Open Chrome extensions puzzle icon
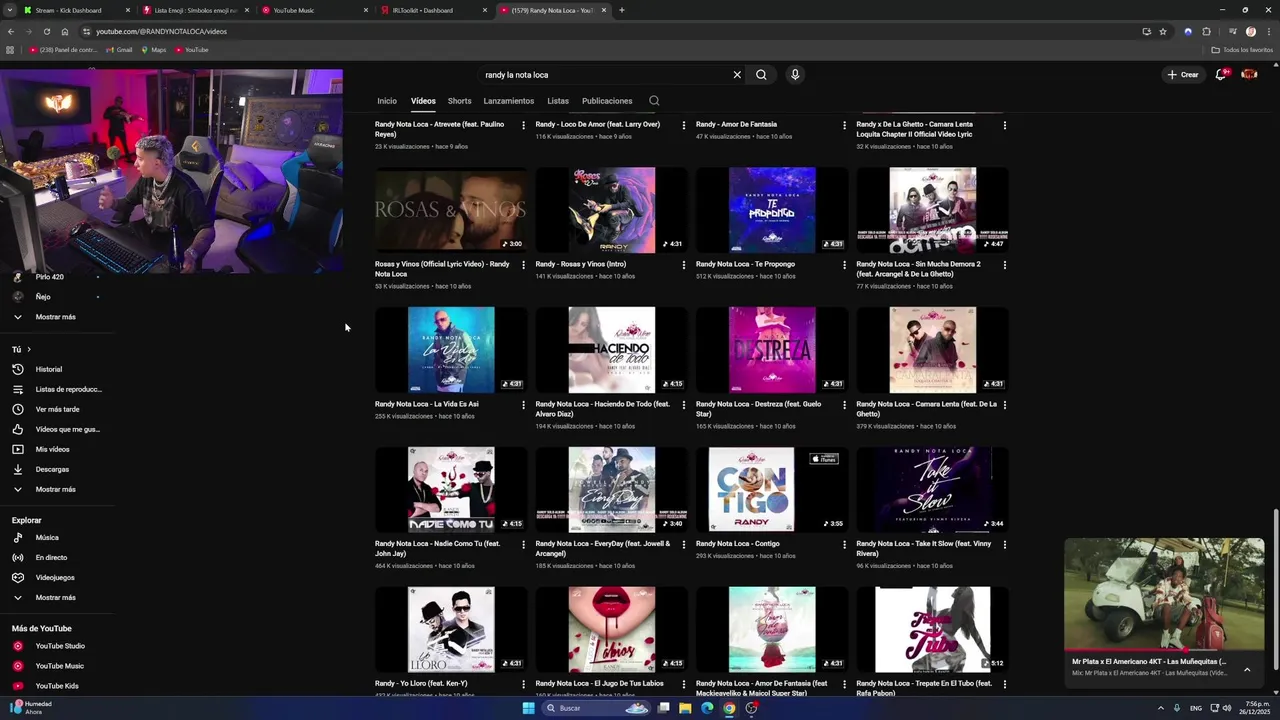 click(1206, 31)
